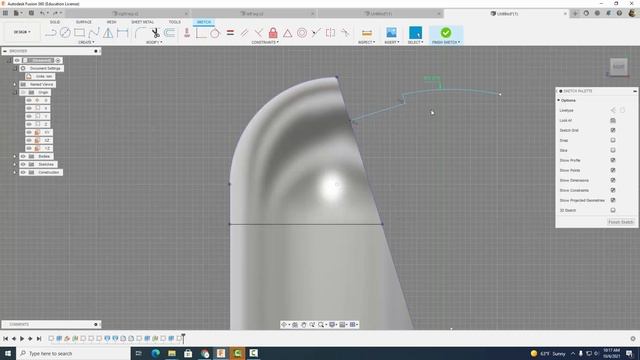Open the data panel grid icon
The height and width of the screenshot is (360, 640).
coord(5,13)
